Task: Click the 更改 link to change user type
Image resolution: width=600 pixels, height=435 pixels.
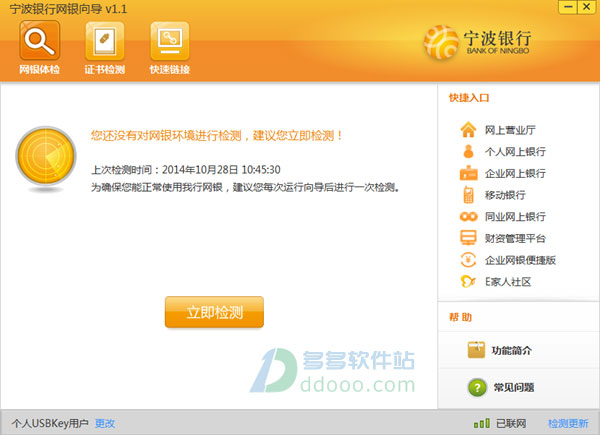Action: pyautogui.click(x=105, y=423)
